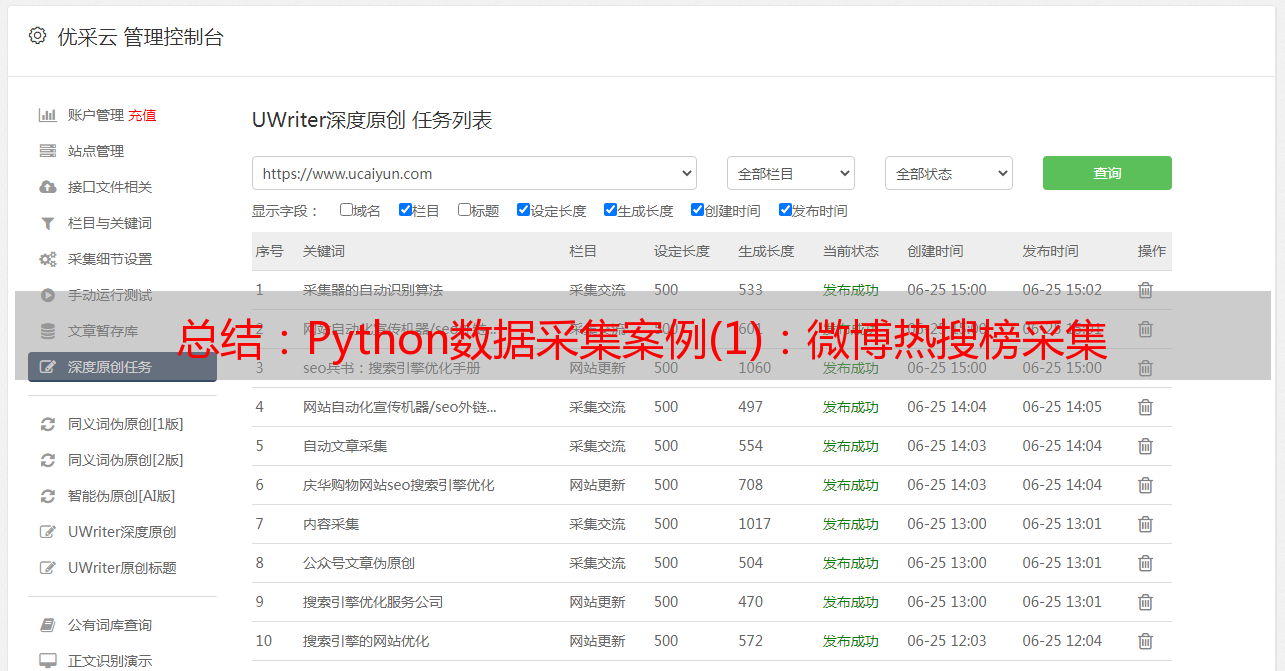Toggle the 发布时间 display checkbox

pos(785,210)
